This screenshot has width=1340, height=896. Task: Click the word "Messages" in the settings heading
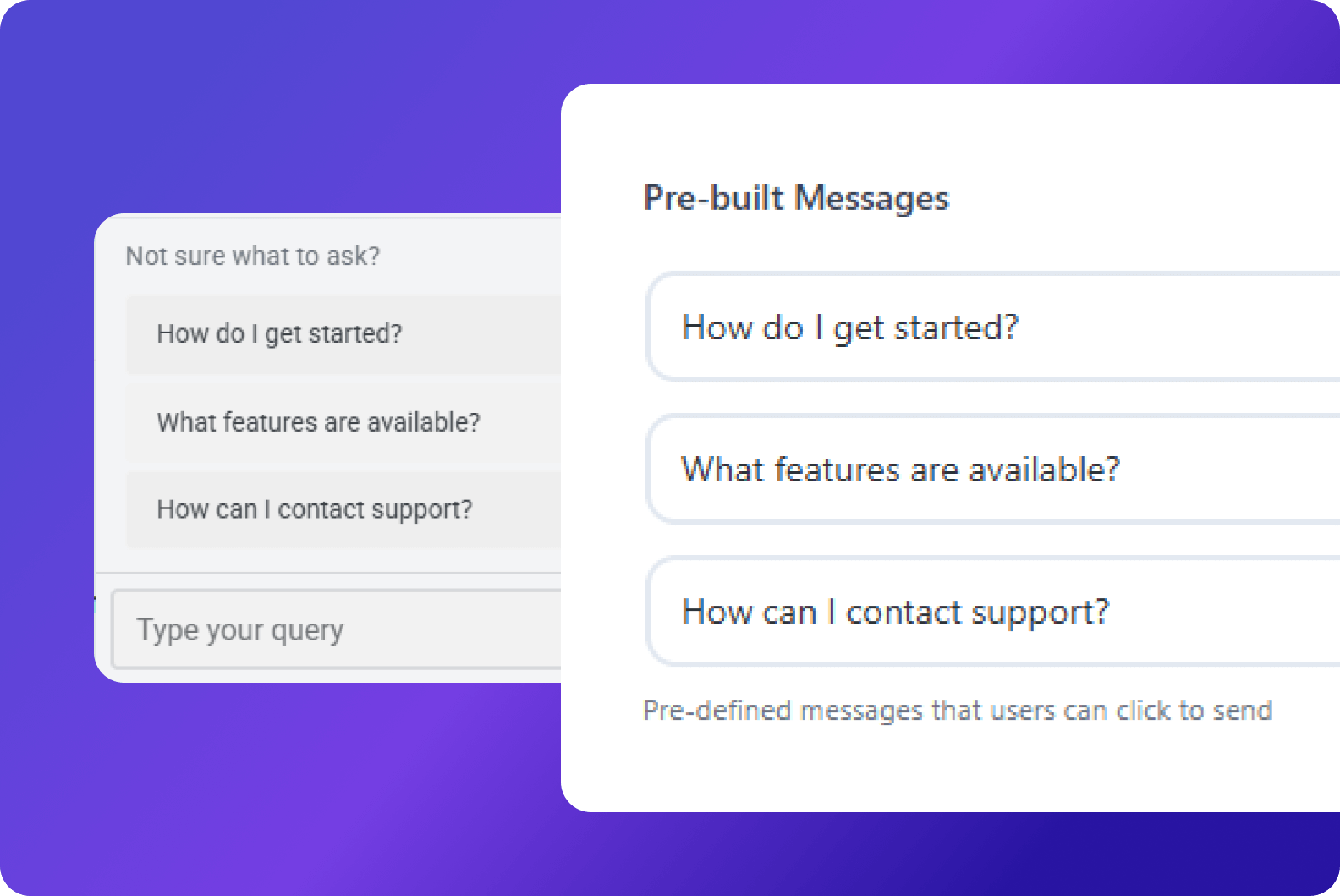[872, 198]
